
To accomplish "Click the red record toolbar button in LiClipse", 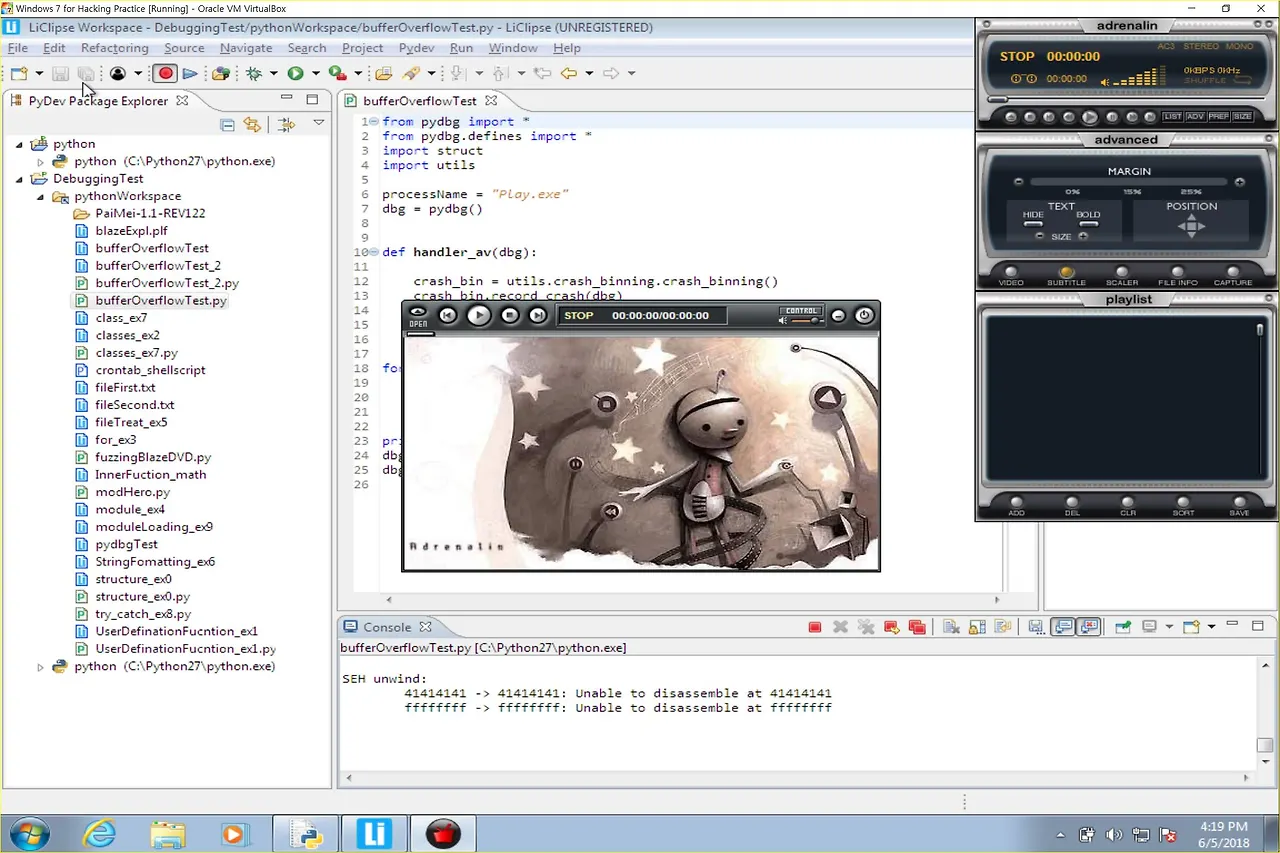I will (166, 73).
